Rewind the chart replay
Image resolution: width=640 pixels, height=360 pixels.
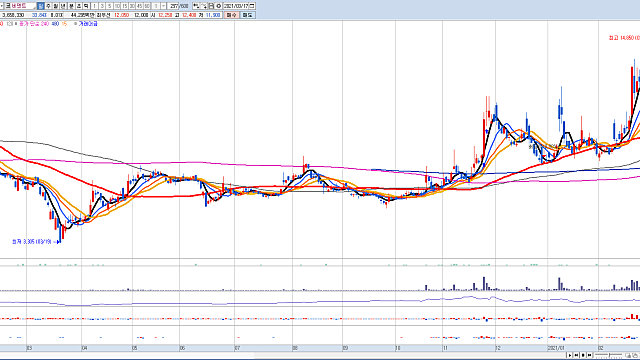[x=576, y=355]
